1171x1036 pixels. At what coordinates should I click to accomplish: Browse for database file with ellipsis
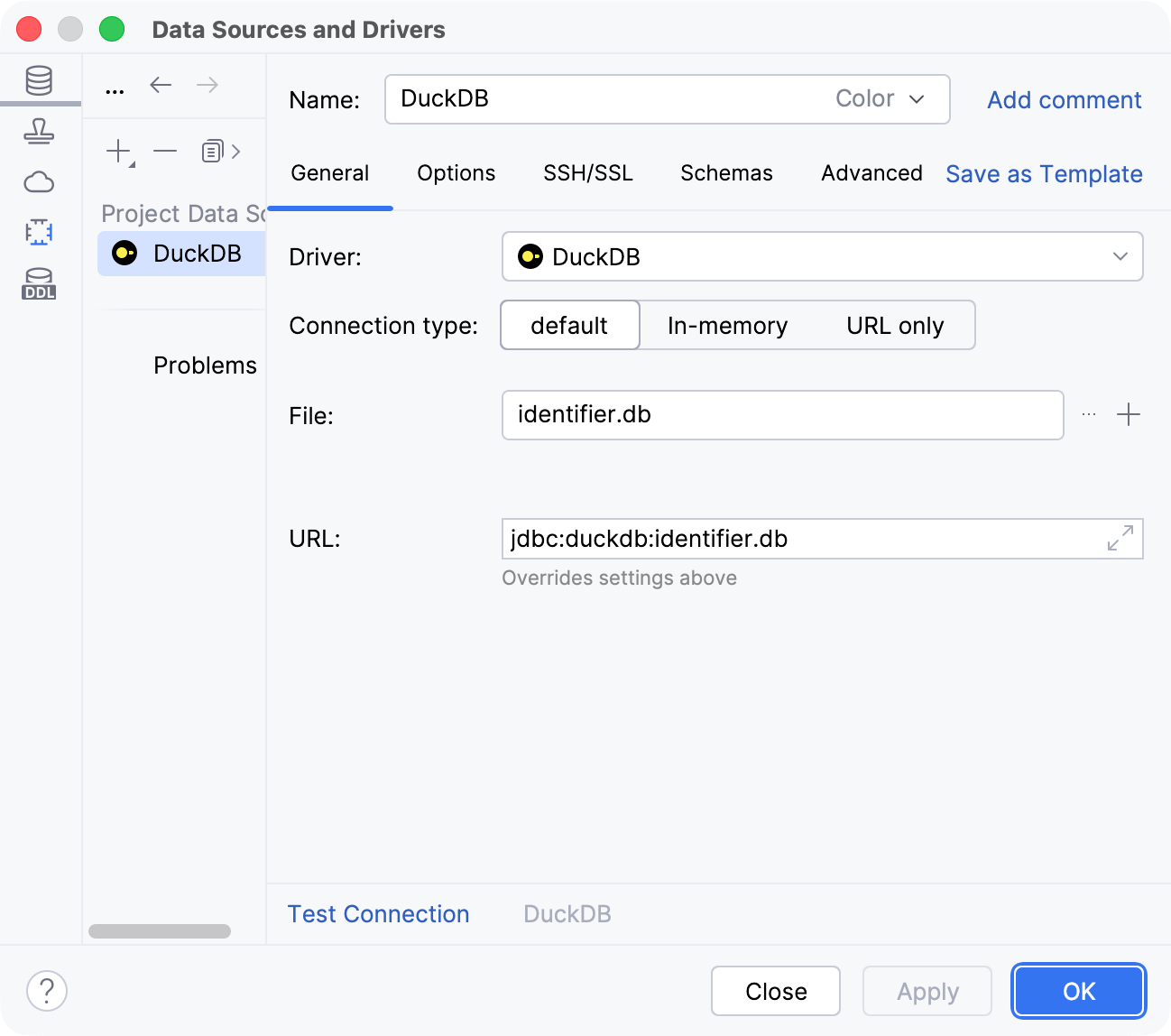[1089, 414]
